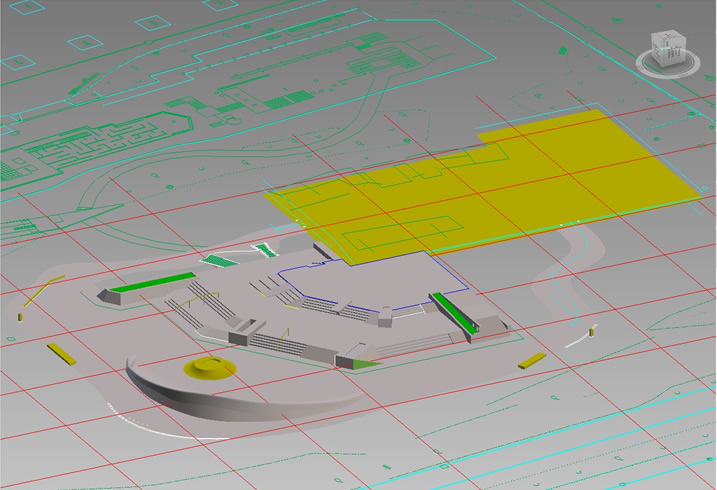Click the ViewCube front face labeled 前
Screen dimensions: 717x490
click(675, 51)
